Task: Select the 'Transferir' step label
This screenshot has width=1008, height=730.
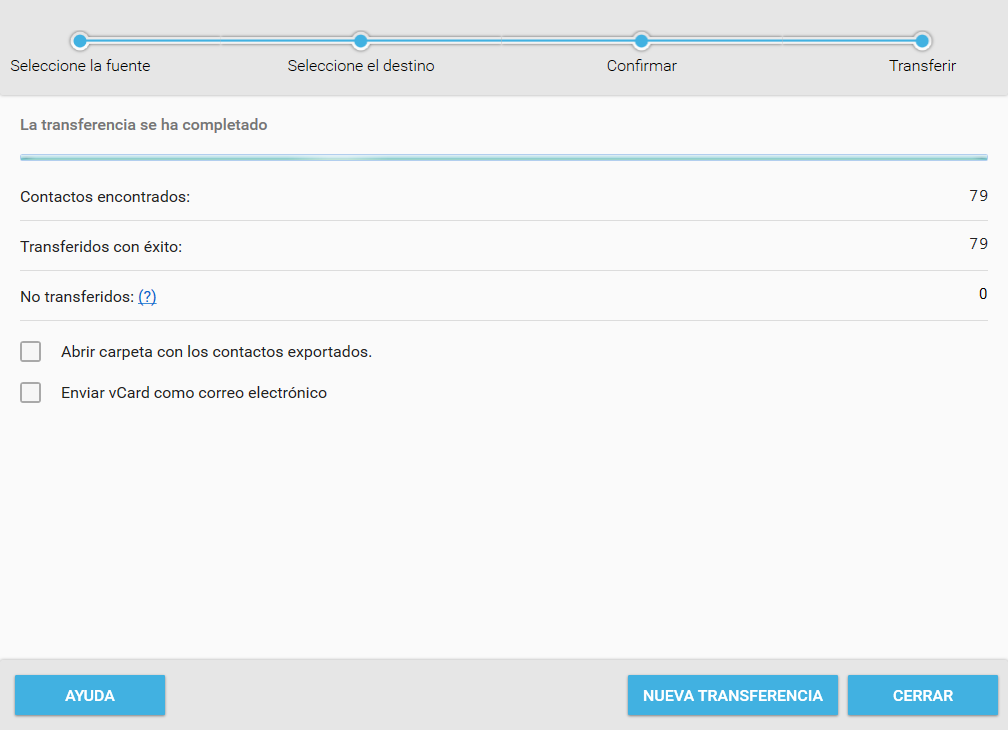Action: pyautogui.click(x=922, y=66)
